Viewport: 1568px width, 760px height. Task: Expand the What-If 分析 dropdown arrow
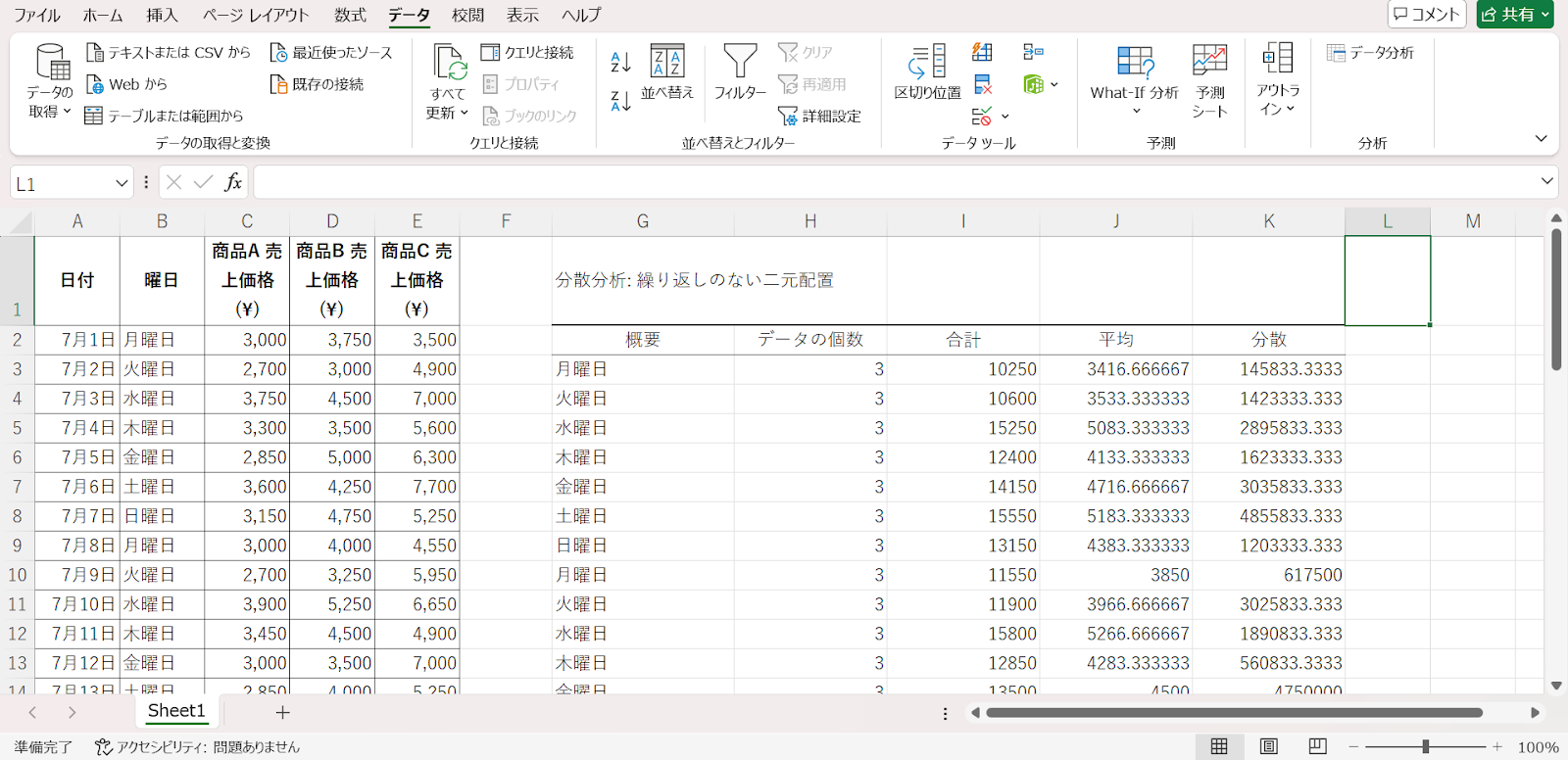point(1136,111)
